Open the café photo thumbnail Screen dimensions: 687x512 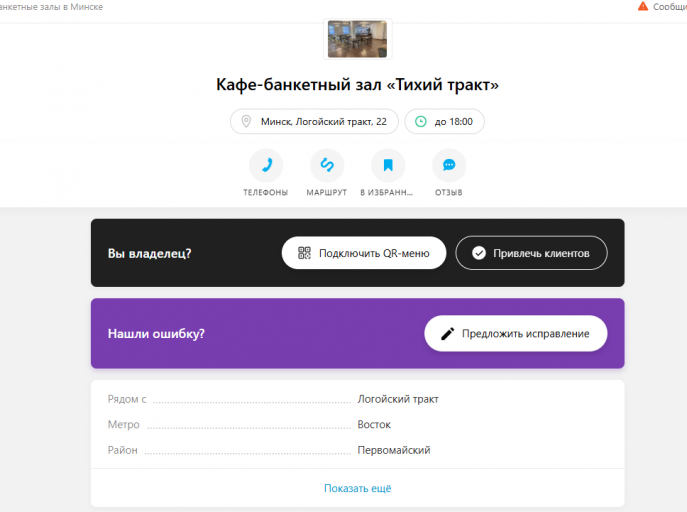[x=358, y=39]
